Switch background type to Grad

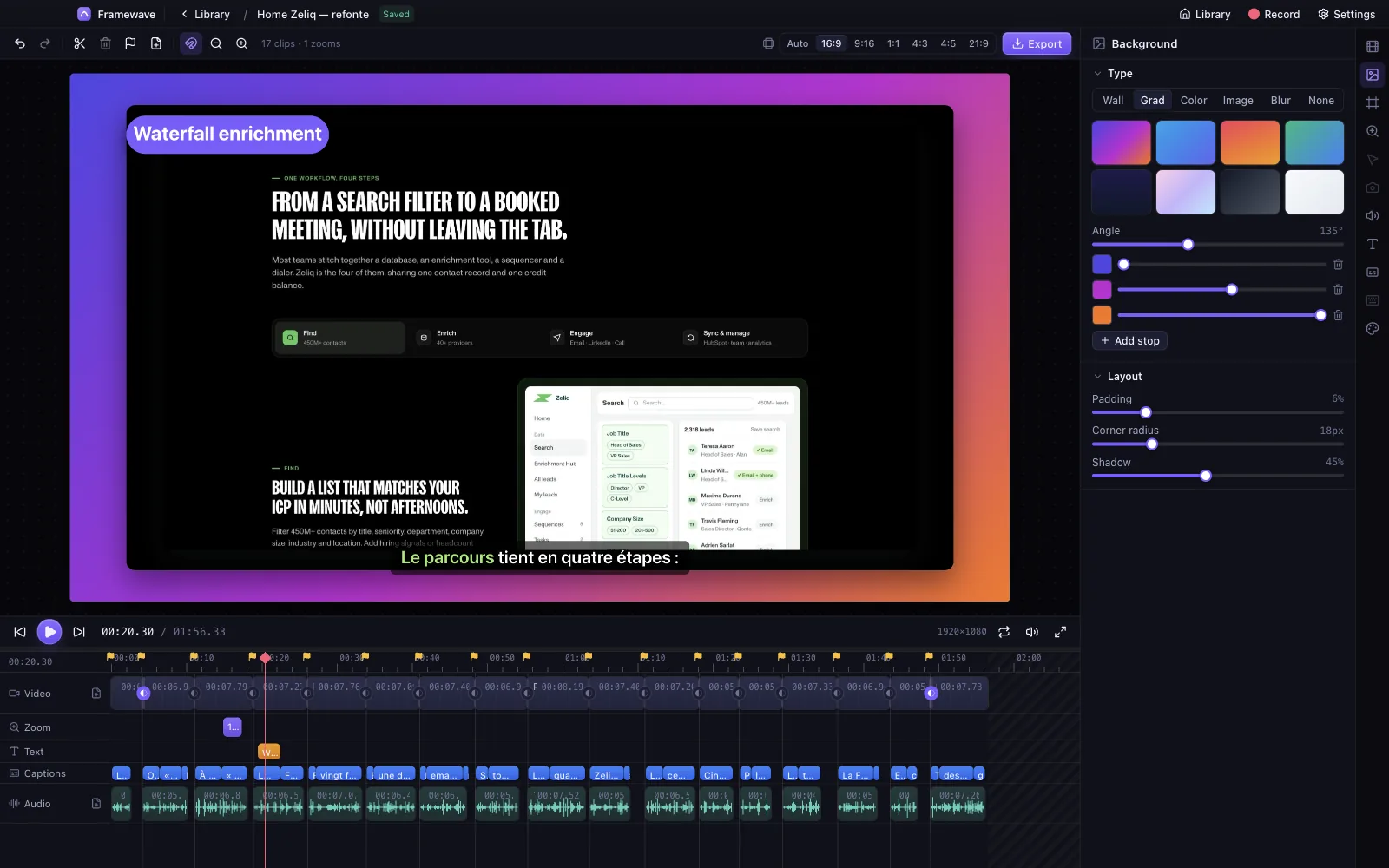(x=1152, y=101)
